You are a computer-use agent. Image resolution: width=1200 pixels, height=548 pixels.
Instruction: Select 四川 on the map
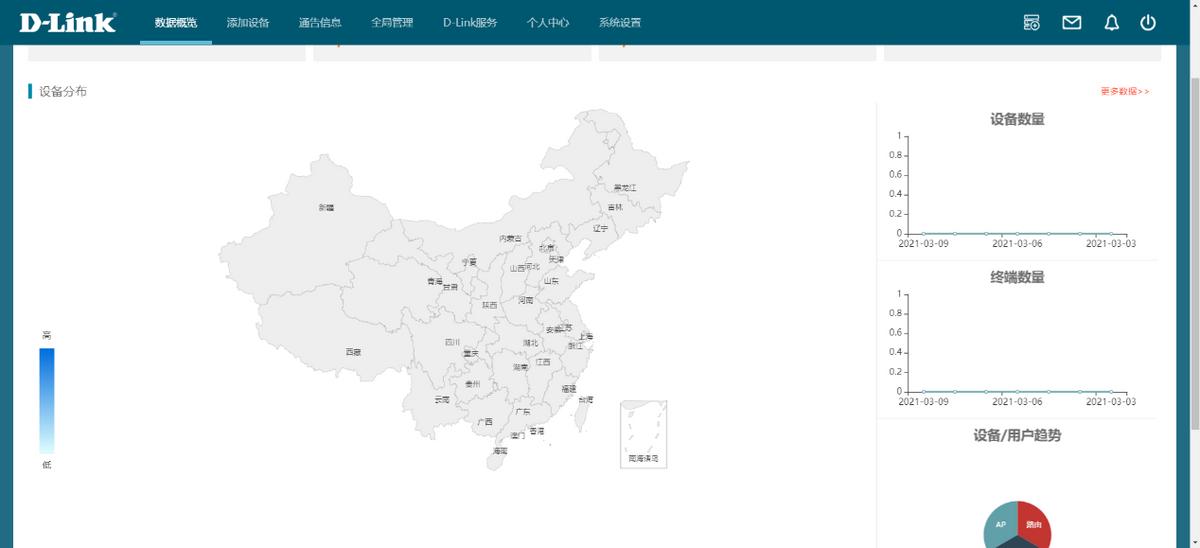453,342
